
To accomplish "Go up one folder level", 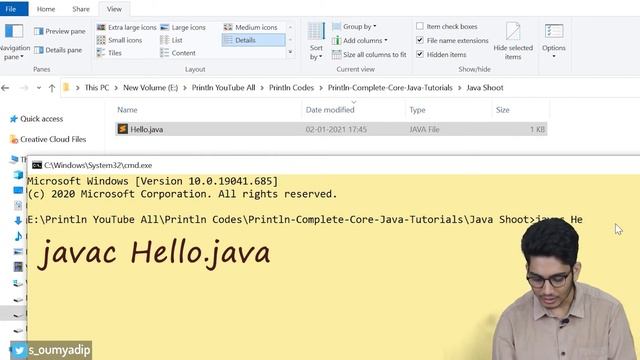I will pyautogui.click(x=52, y=88).
